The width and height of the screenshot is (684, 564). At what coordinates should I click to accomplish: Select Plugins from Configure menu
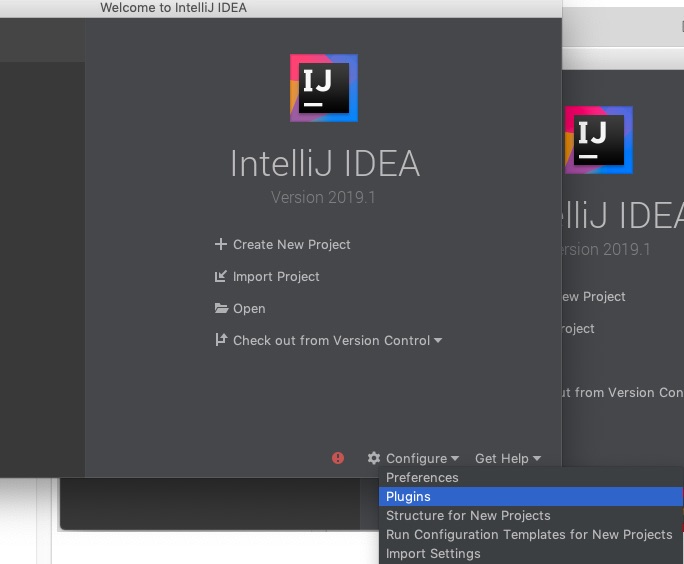(x=530, y=496)
